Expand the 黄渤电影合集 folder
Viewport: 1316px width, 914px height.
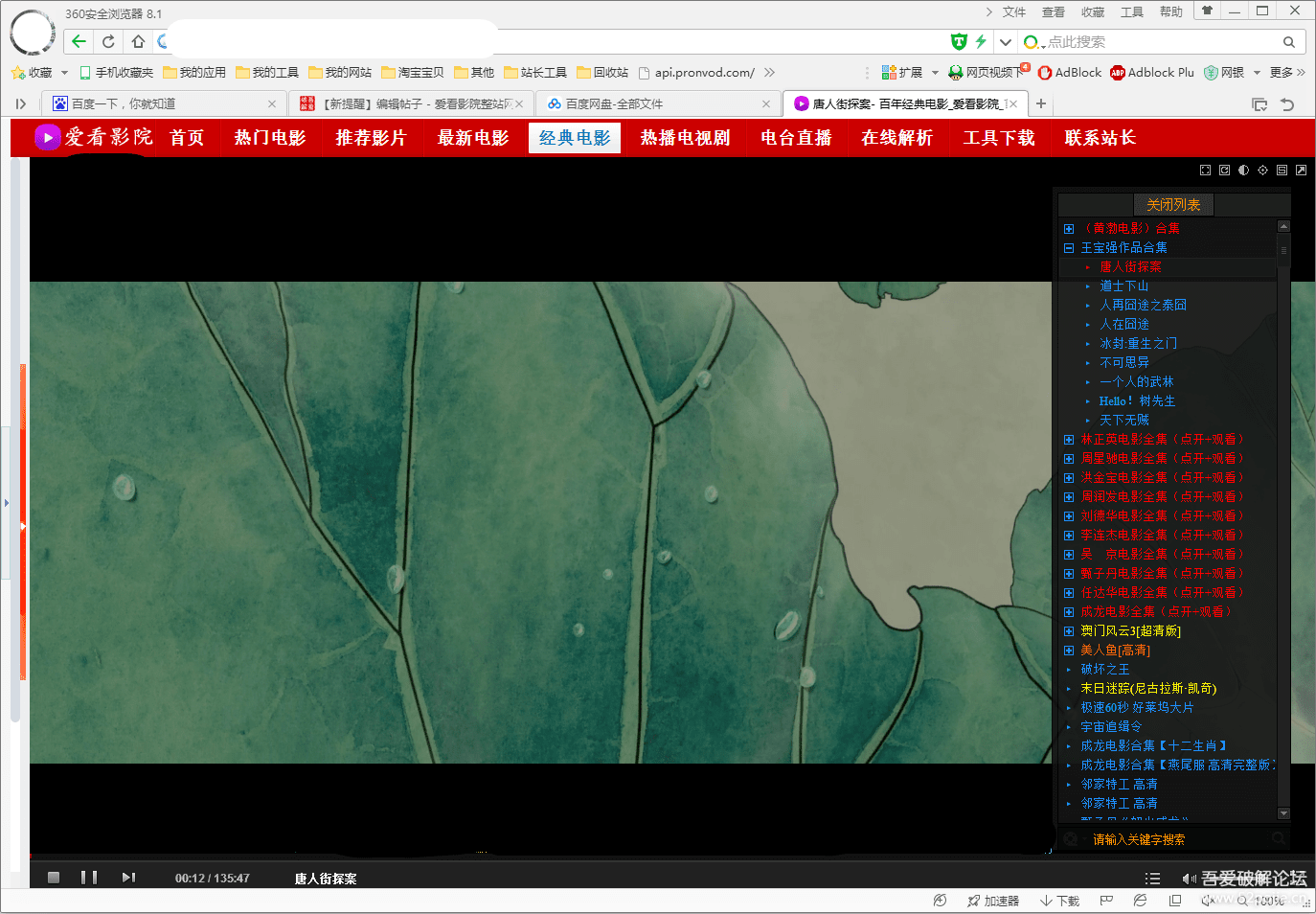pos(1069,228)
